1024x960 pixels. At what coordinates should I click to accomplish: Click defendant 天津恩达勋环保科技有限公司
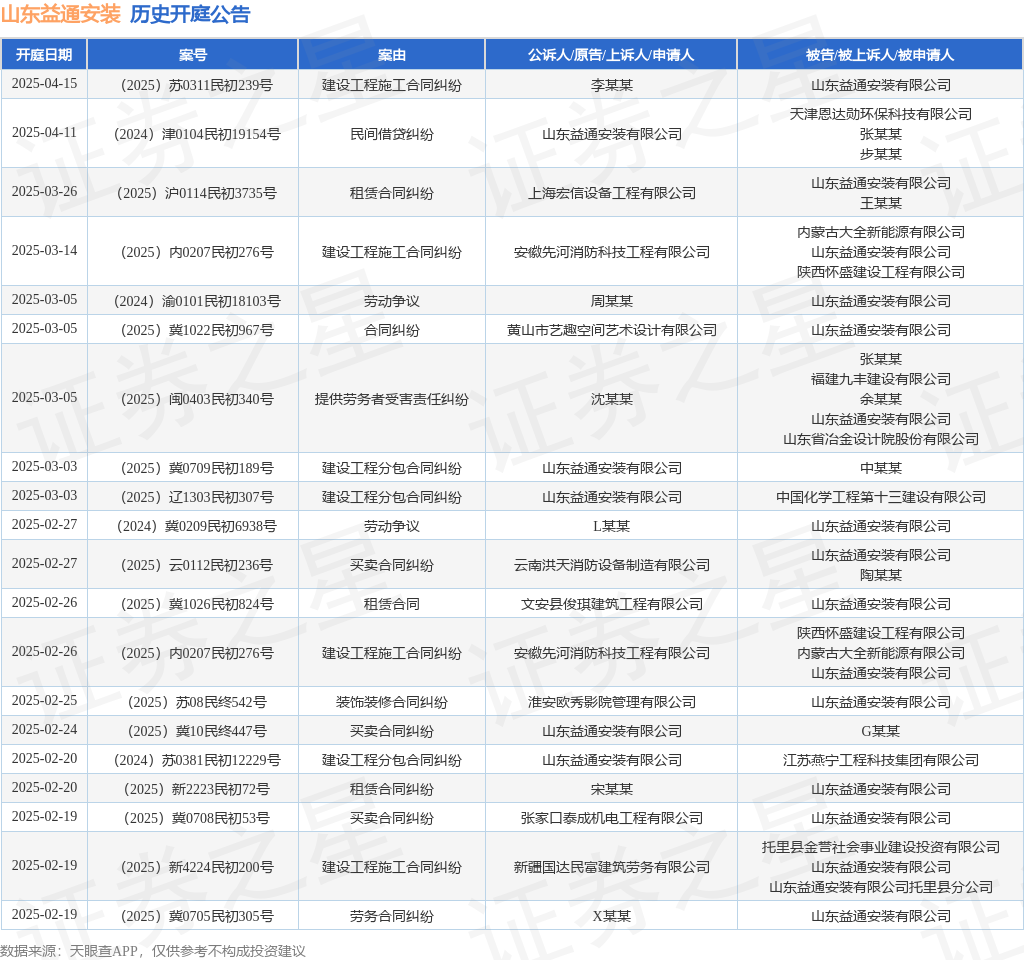tap(880, 114)
